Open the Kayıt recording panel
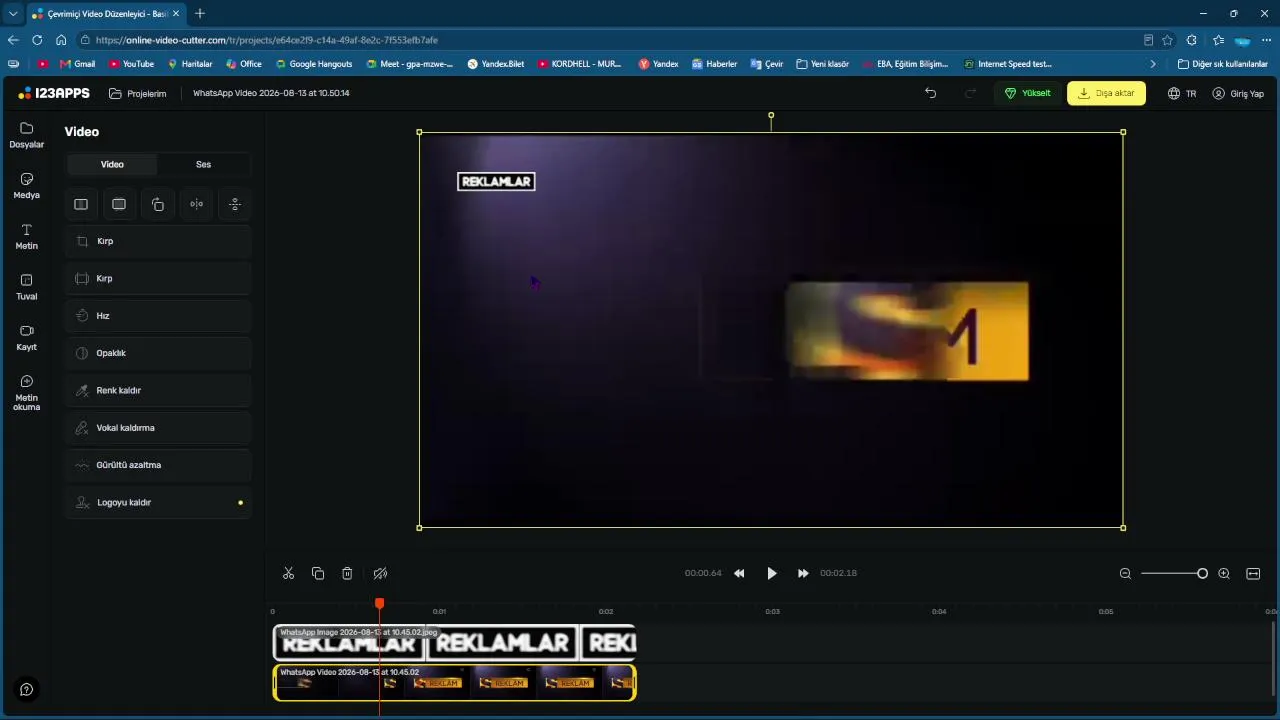The width and height of the screenshot is (1280, 720). tap(26, 338)
